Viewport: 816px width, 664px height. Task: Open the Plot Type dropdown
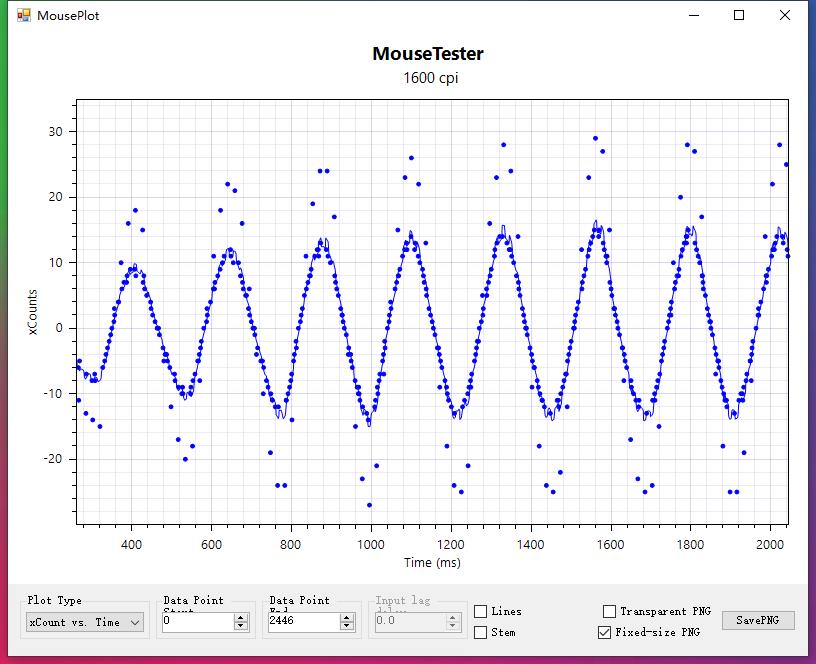(x=84, y=623)
